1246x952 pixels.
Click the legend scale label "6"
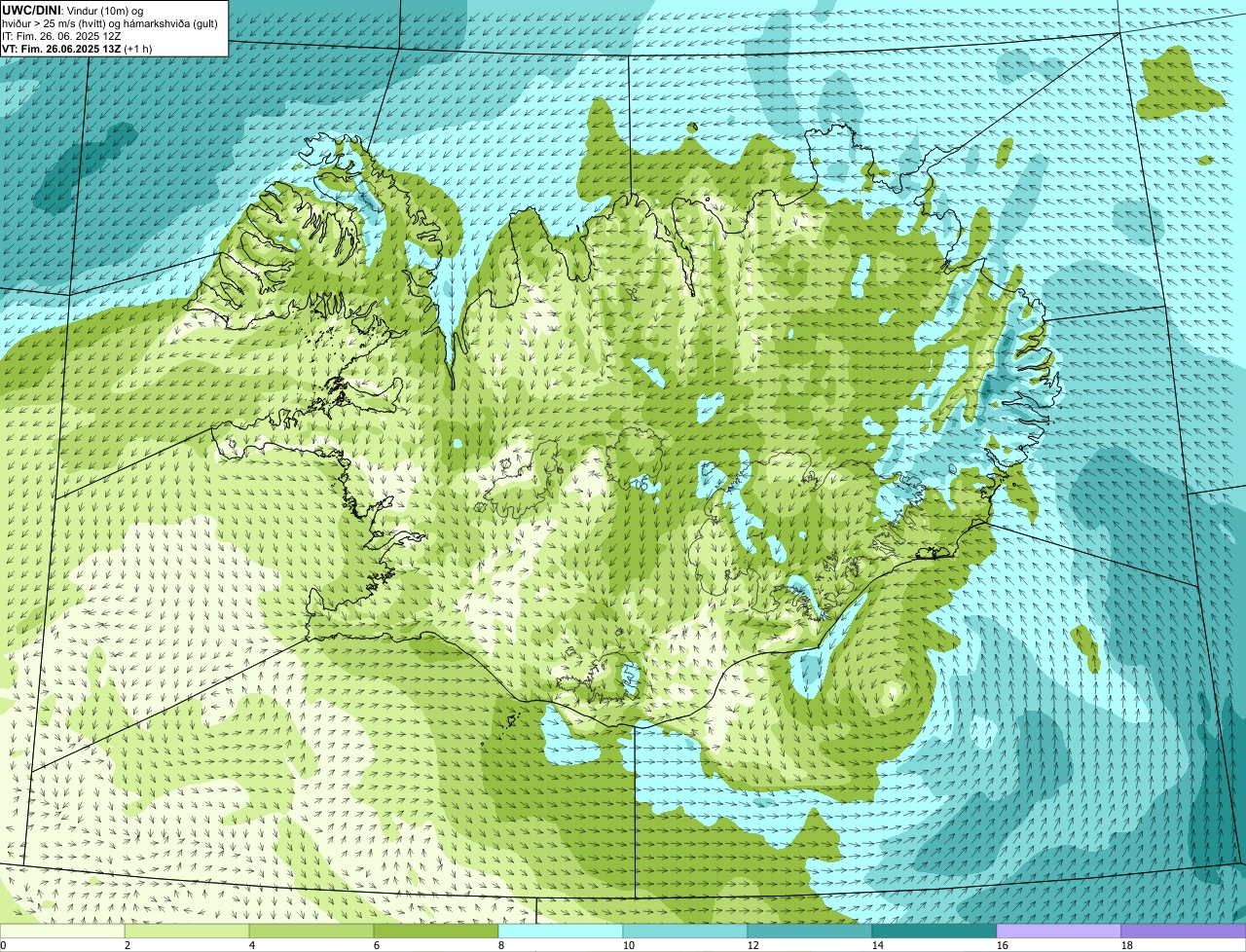[x=377, y=945]
